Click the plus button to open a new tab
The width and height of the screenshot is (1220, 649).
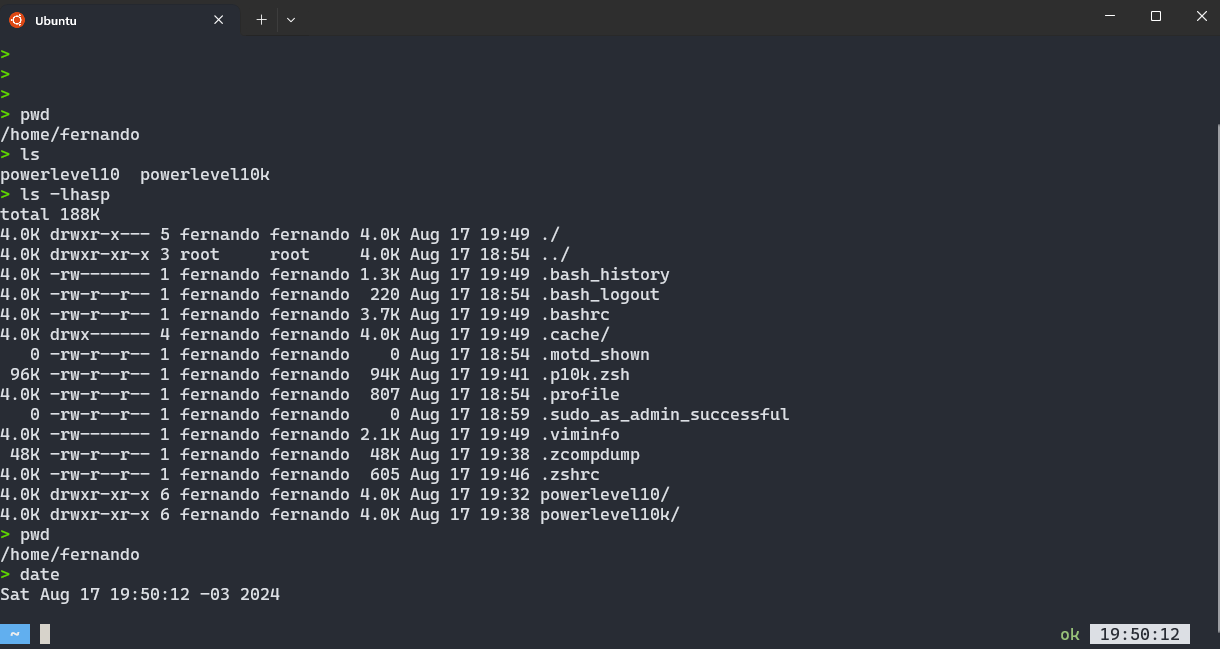(260, 19)
